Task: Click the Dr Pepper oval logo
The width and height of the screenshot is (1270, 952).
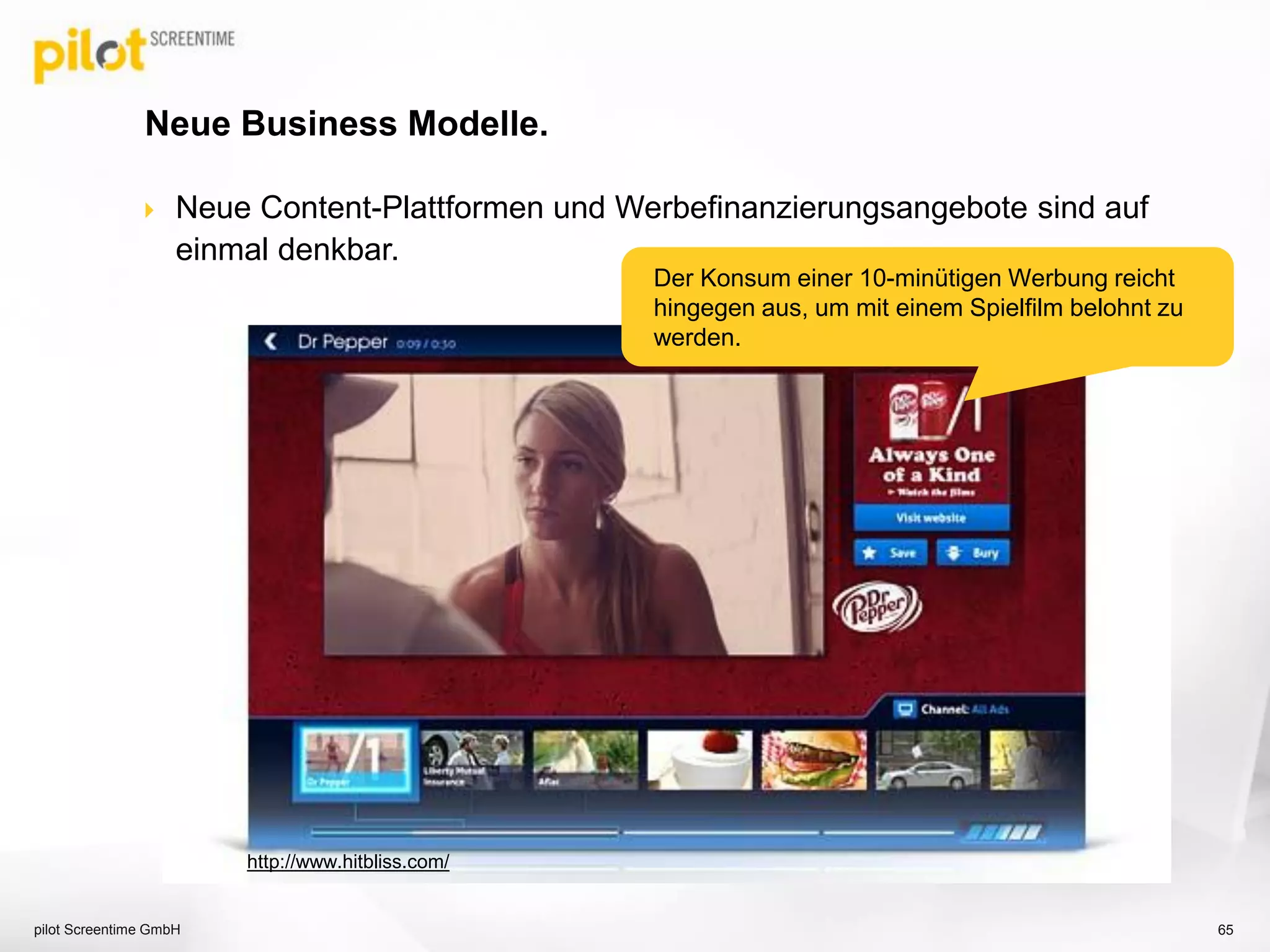Action: tap(877, 607)
